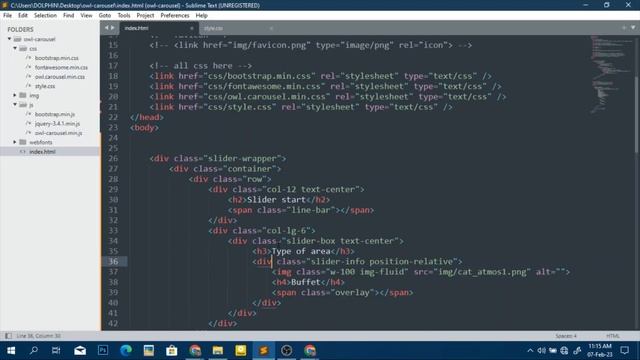Open owl-carousel.min.js in sidebar
Screen dimensions: 640x360
[x=58, y=133]
